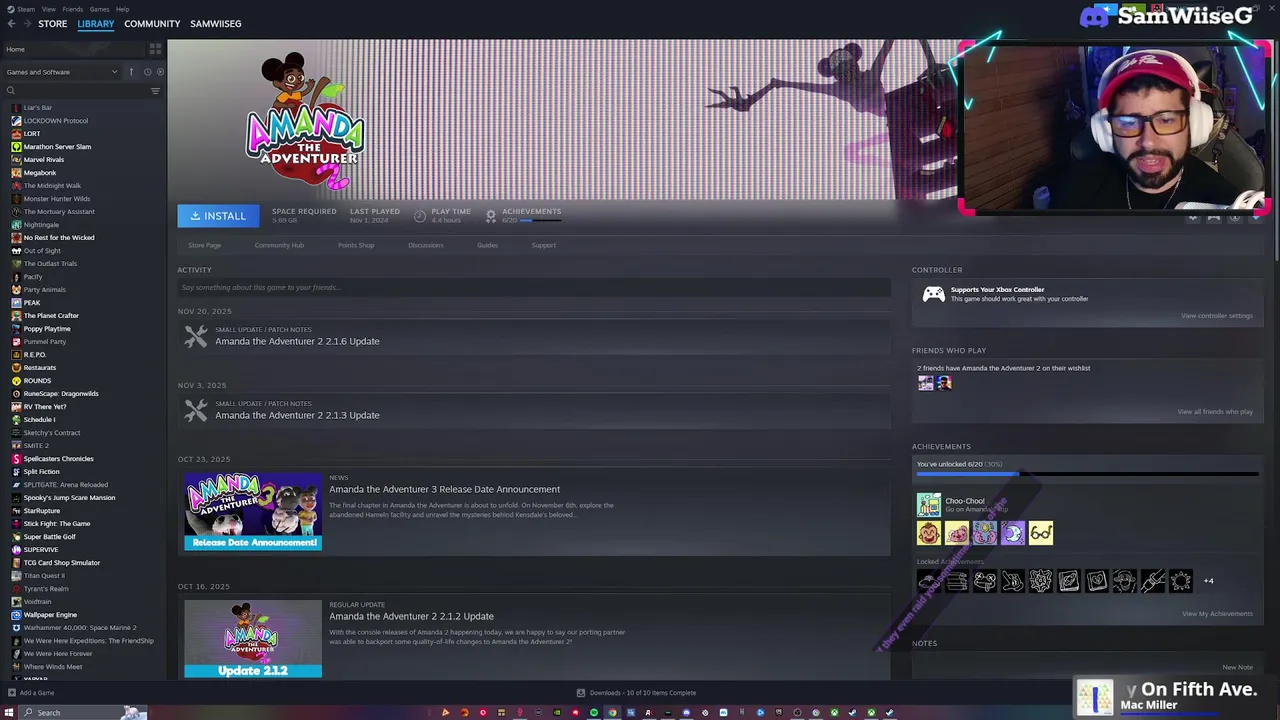Open the locked stacked books achievement icon
Screen dimensions: 1280x720
click(x=957, y=581)
